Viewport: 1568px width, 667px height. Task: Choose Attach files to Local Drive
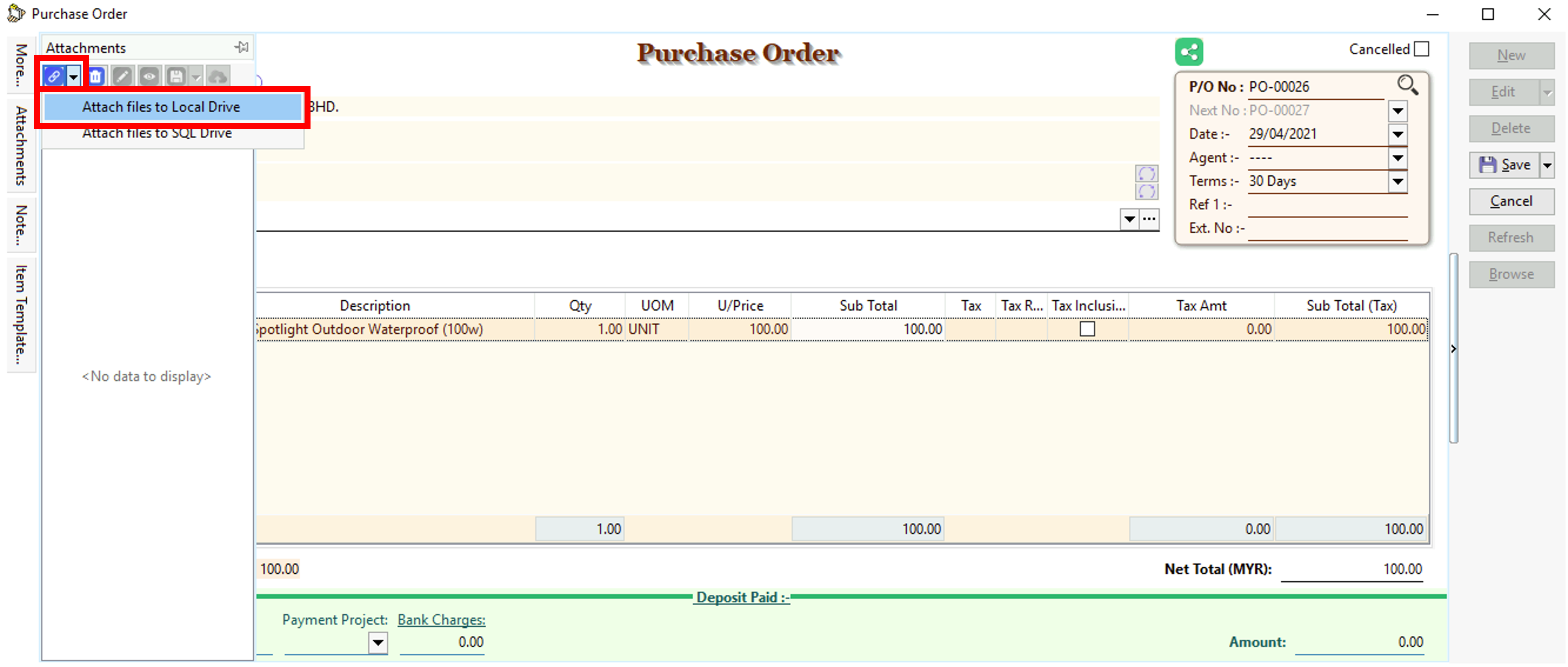coord(161,107)
